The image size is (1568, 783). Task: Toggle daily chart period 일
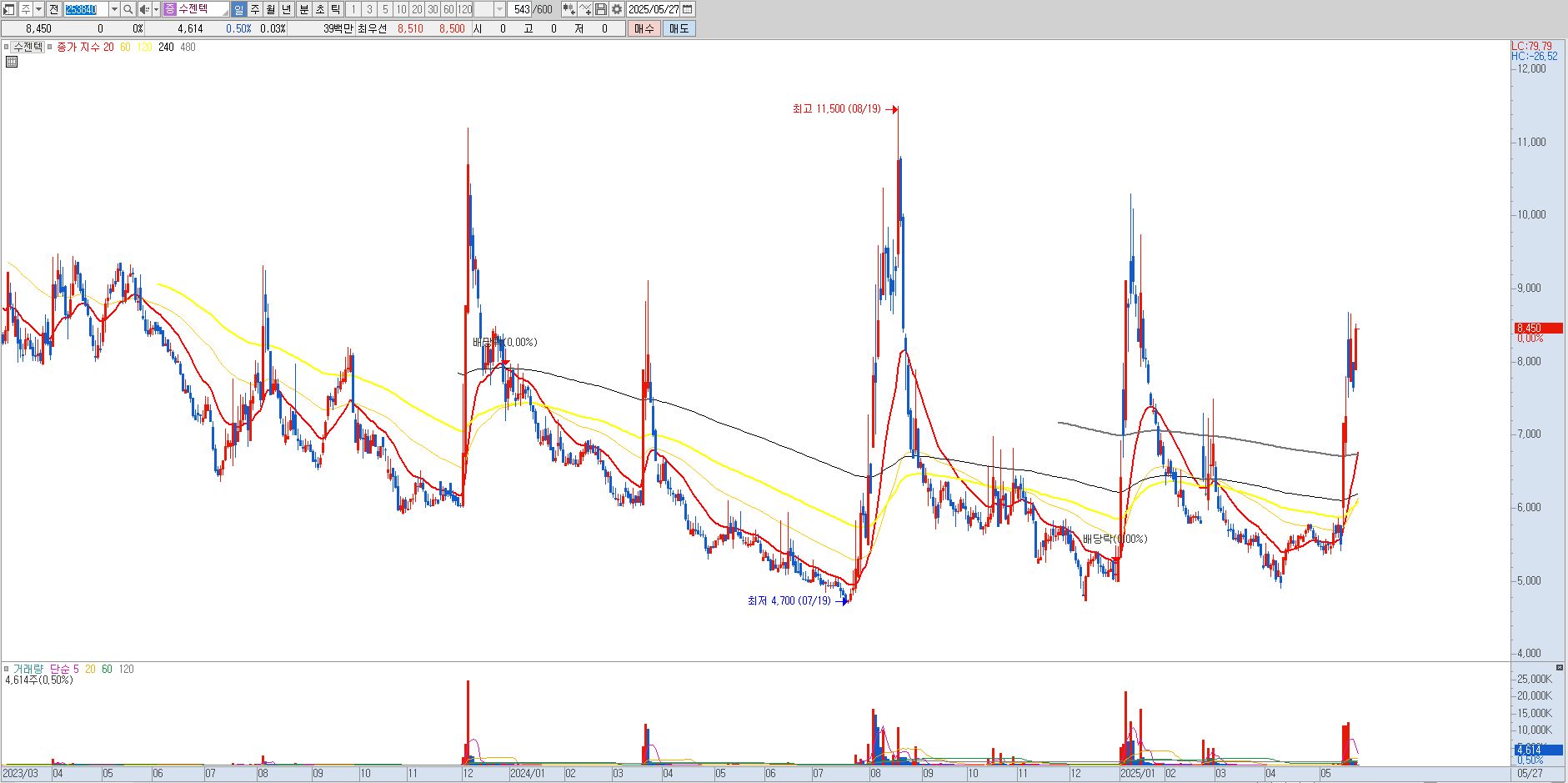[x=238, y=9]
